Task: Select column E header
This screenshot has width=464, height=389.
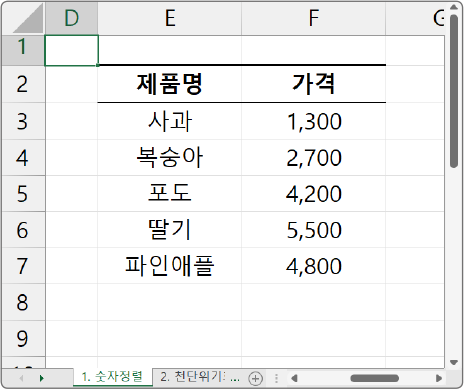Action: (170, 18)
